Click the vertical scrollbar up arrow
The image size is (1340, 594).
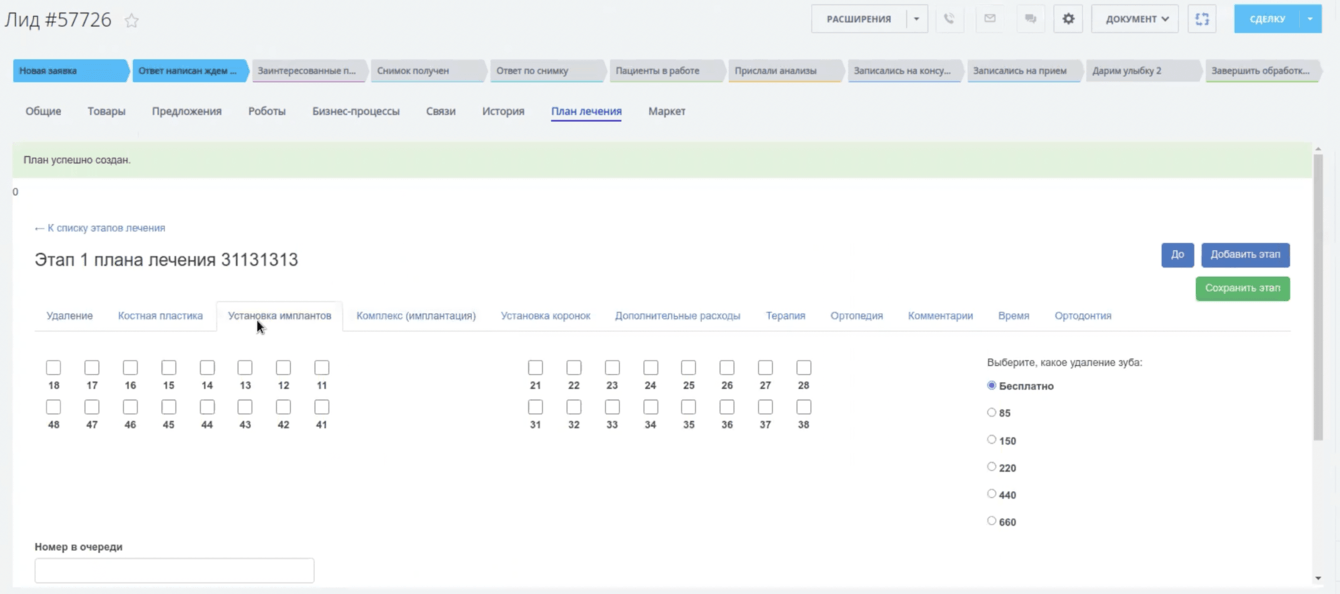1318,149
